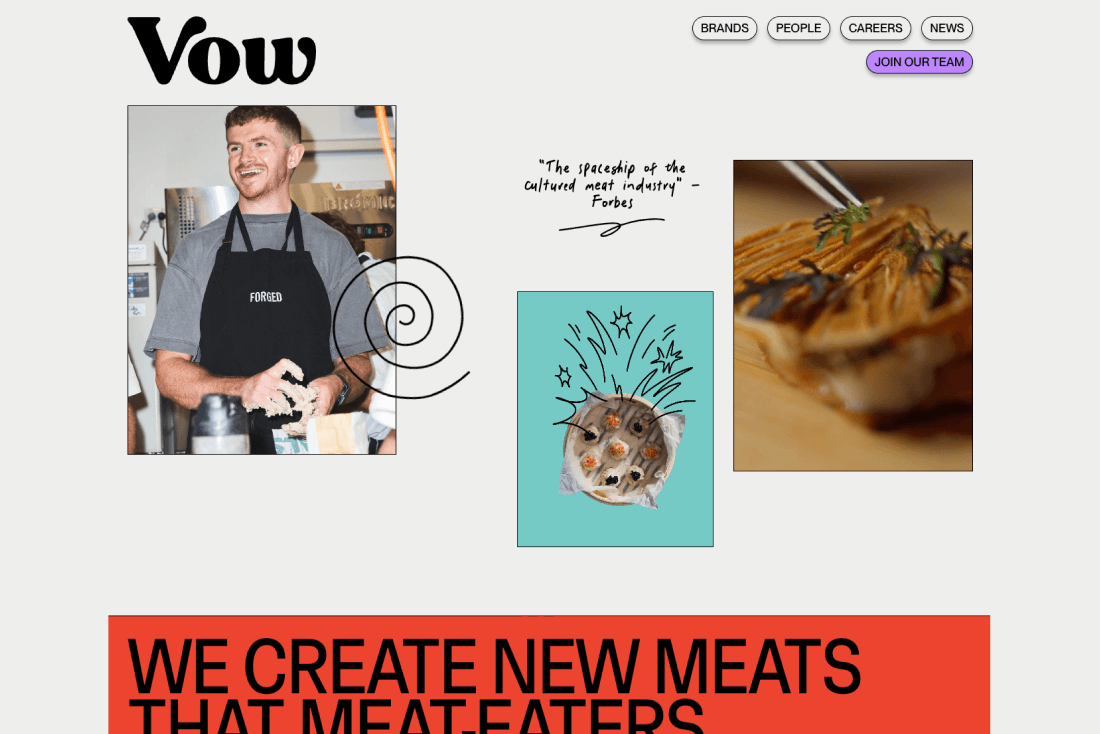Image resolution: width=1100 pixels, height=734 pixels.
Task: Click the WE CREATE NEW MEATS headline
Action: pyautogui.click(x=494, y=666)
